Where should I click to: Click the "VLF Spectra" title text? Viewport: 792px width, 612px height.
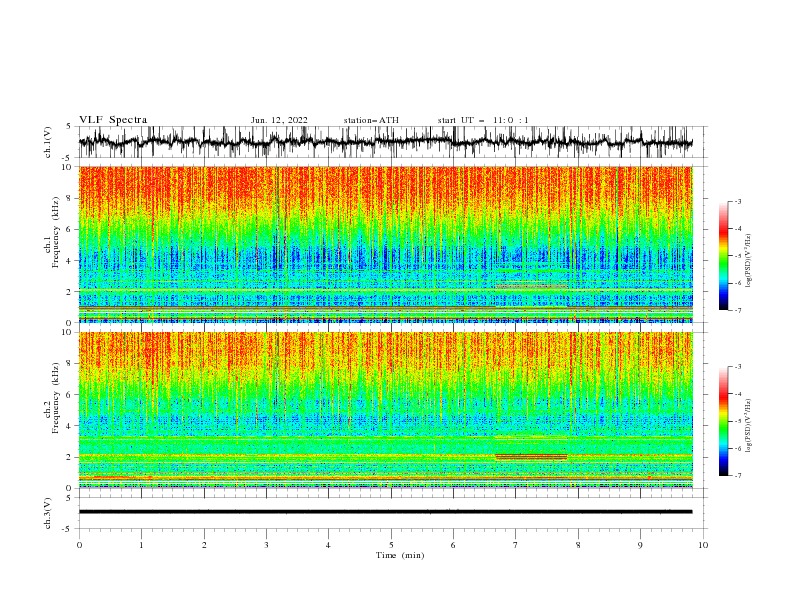[x=113, y=120]
